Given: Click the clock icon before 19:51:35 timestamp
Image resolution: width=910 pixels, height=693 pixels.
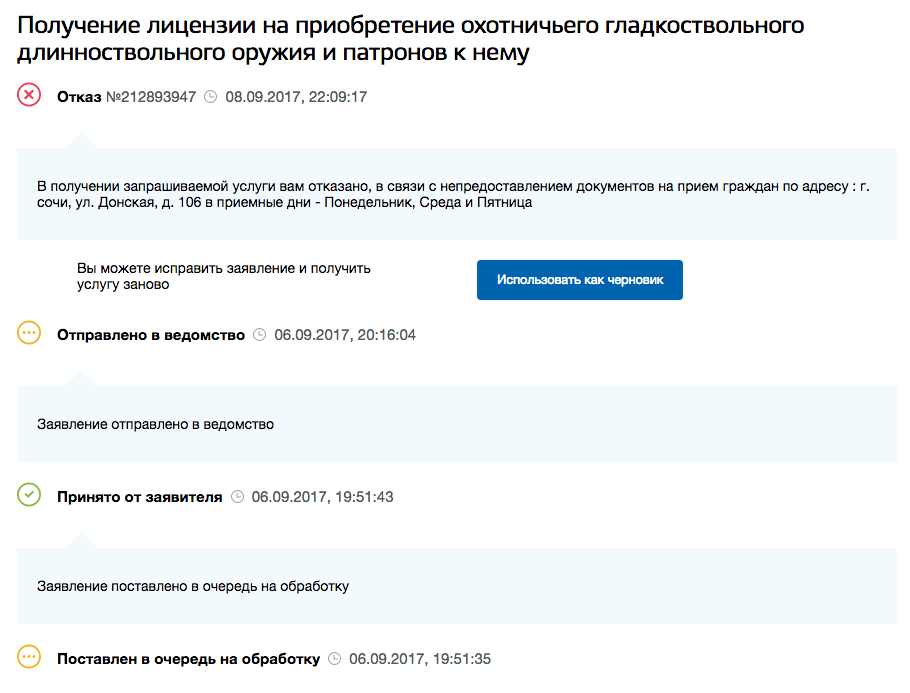Looking at the screenshot, I should pos(335,659).
